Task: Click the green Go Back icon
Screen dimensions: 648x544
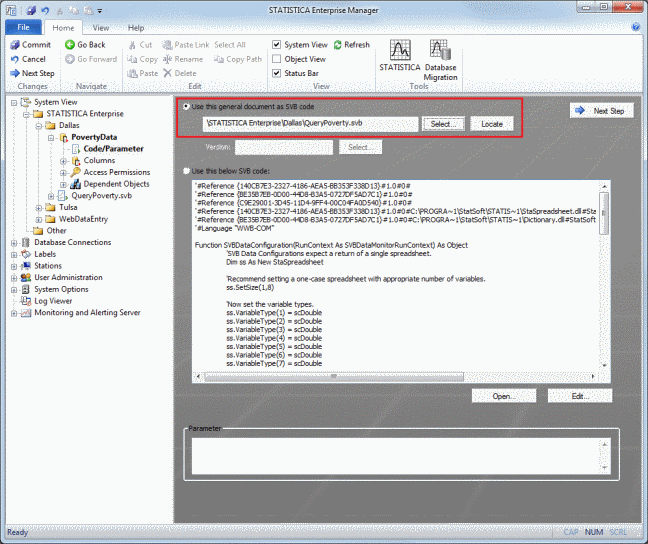Action: coord(70,45)
